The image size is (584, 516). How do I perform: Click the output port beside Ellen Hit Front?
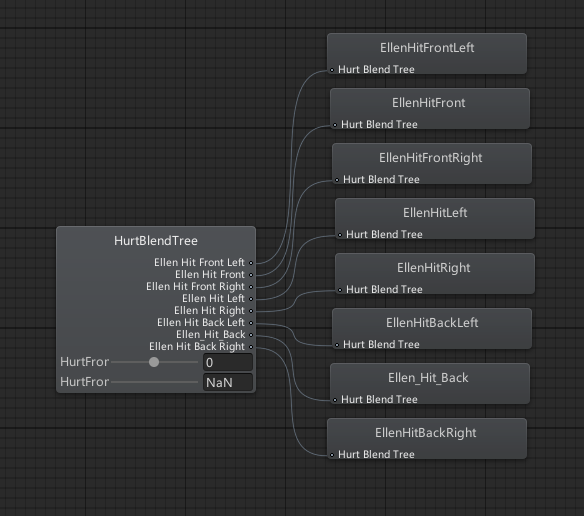251,275
